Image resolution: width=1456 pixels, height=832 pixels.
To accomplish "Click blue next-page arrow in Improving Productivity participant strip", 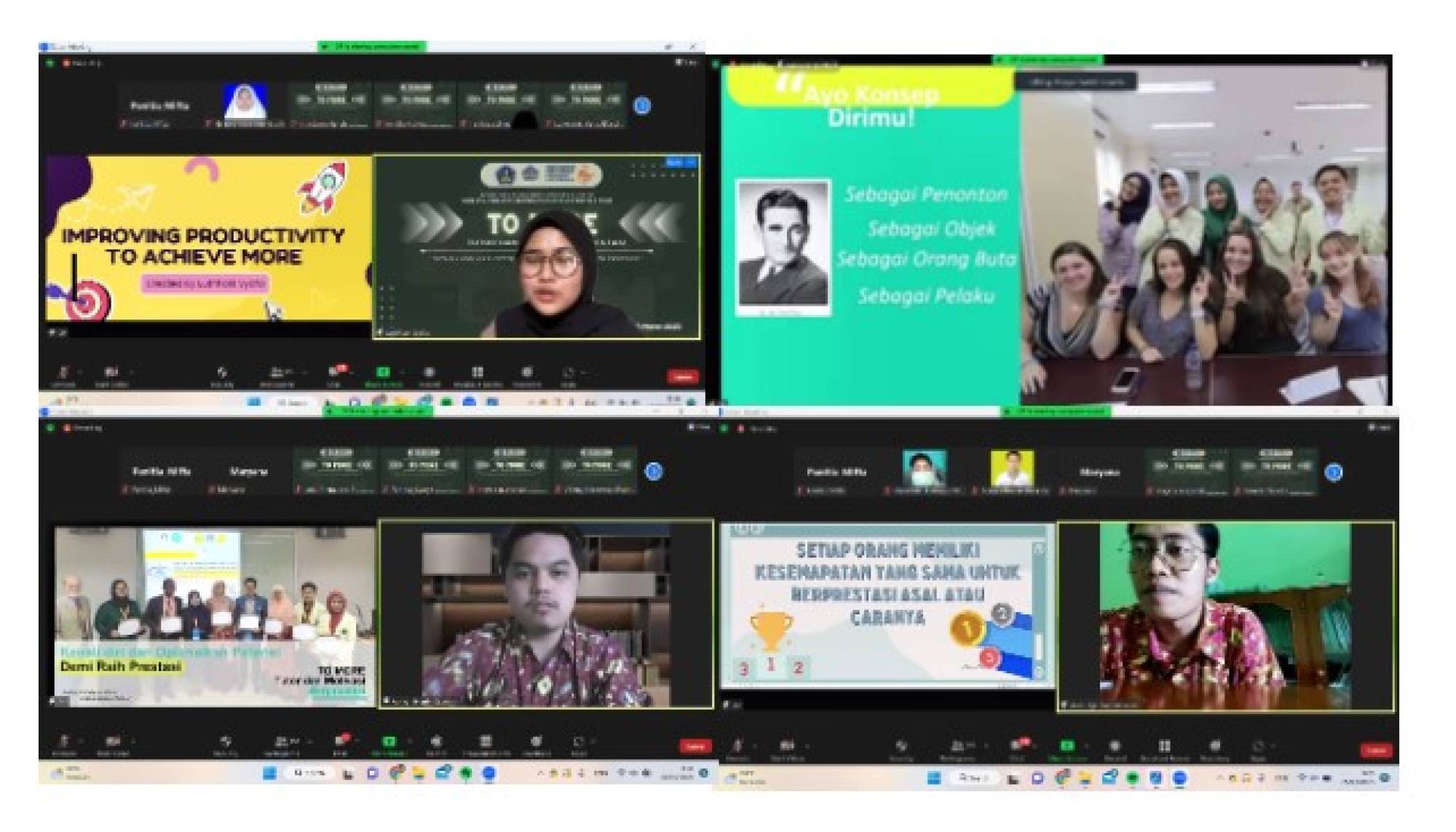I will pyautogui.click(x=642, y=106).
